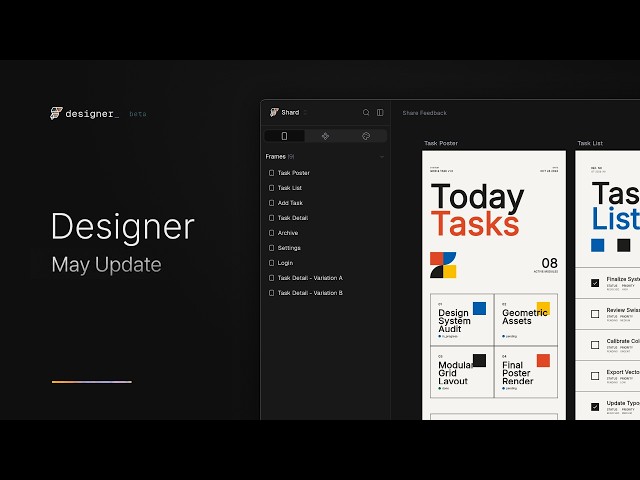Check the Export Vector task checkbox

pos(595,376)
